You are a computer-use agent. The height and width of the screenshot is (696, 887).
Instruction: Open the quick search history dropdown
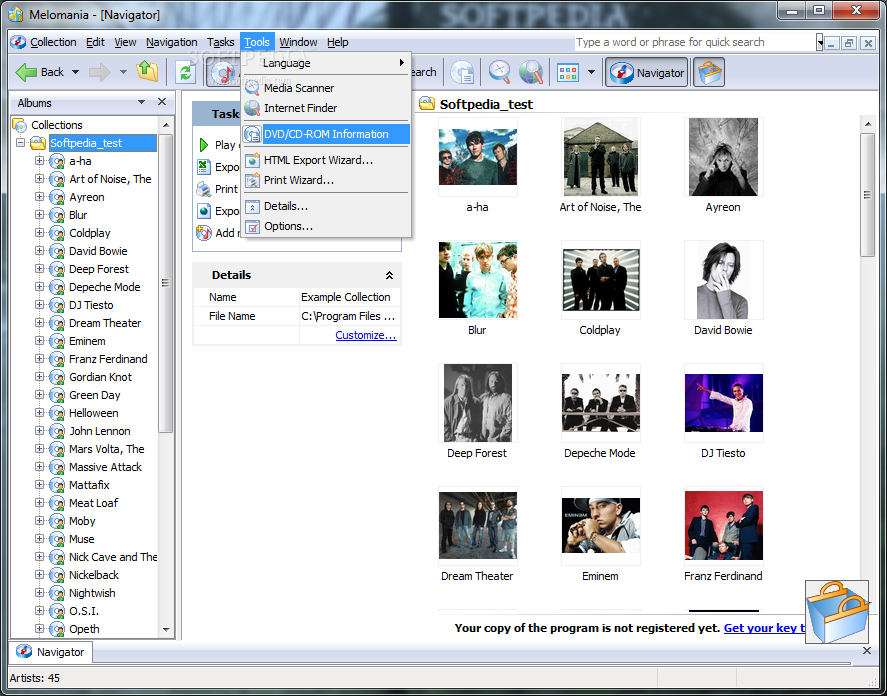click(x=819, y=42)
